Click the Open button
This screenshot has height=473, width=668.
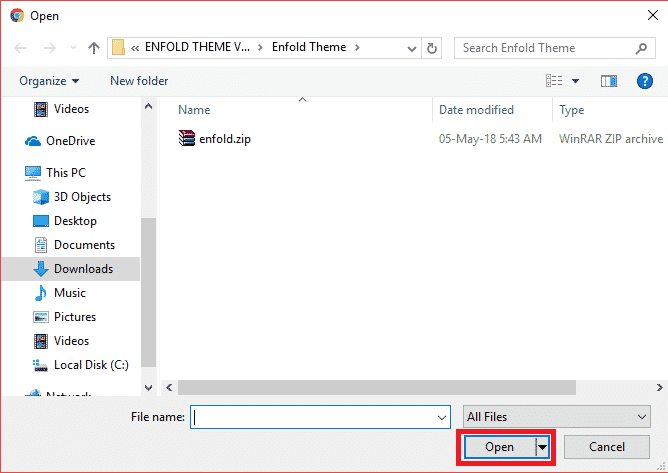499,447
